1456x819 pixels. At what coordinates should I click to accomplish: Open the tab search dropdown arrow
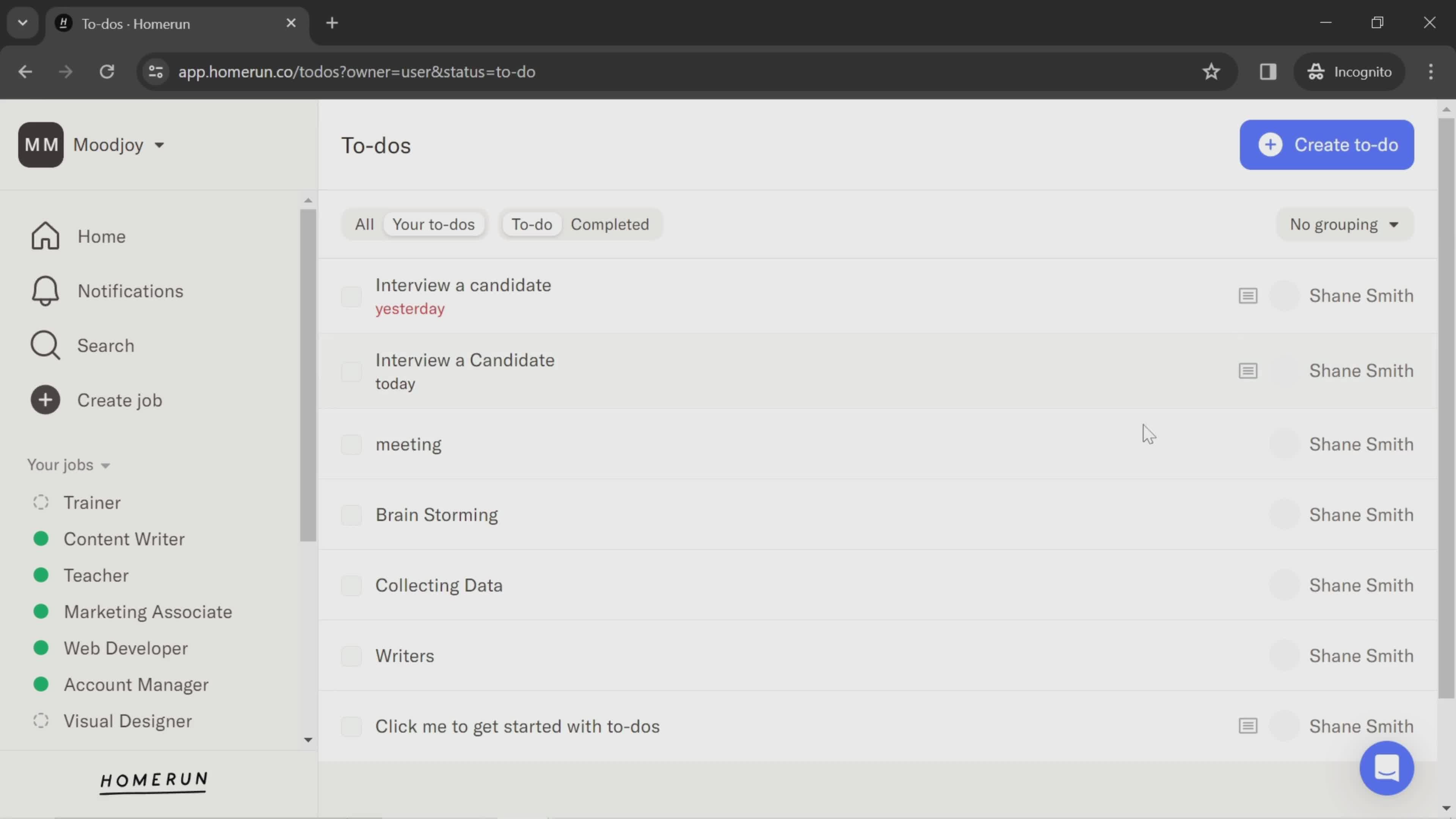23,23
